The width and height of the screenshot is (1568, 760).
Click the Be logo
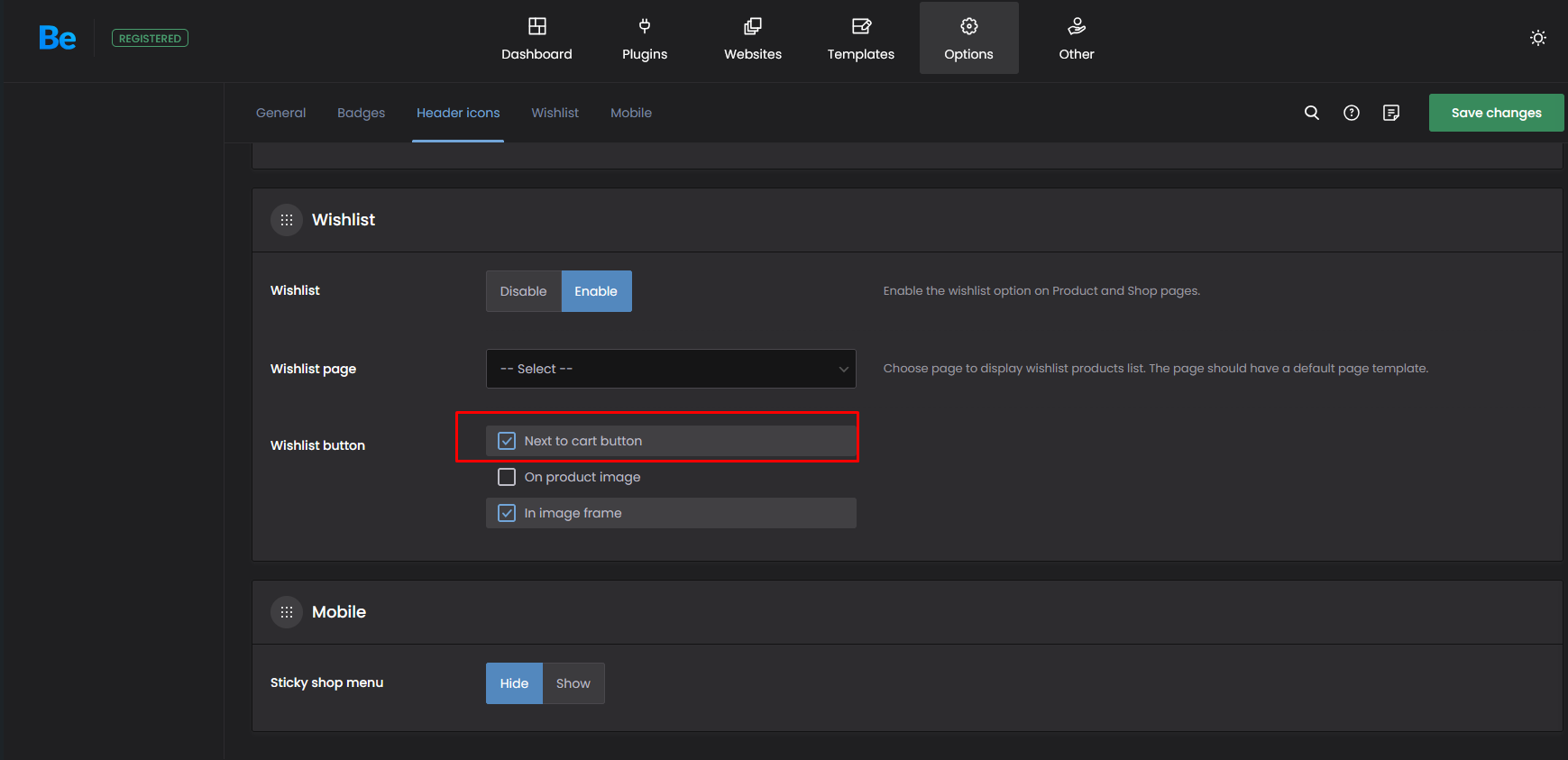click(x=57, y=38)
